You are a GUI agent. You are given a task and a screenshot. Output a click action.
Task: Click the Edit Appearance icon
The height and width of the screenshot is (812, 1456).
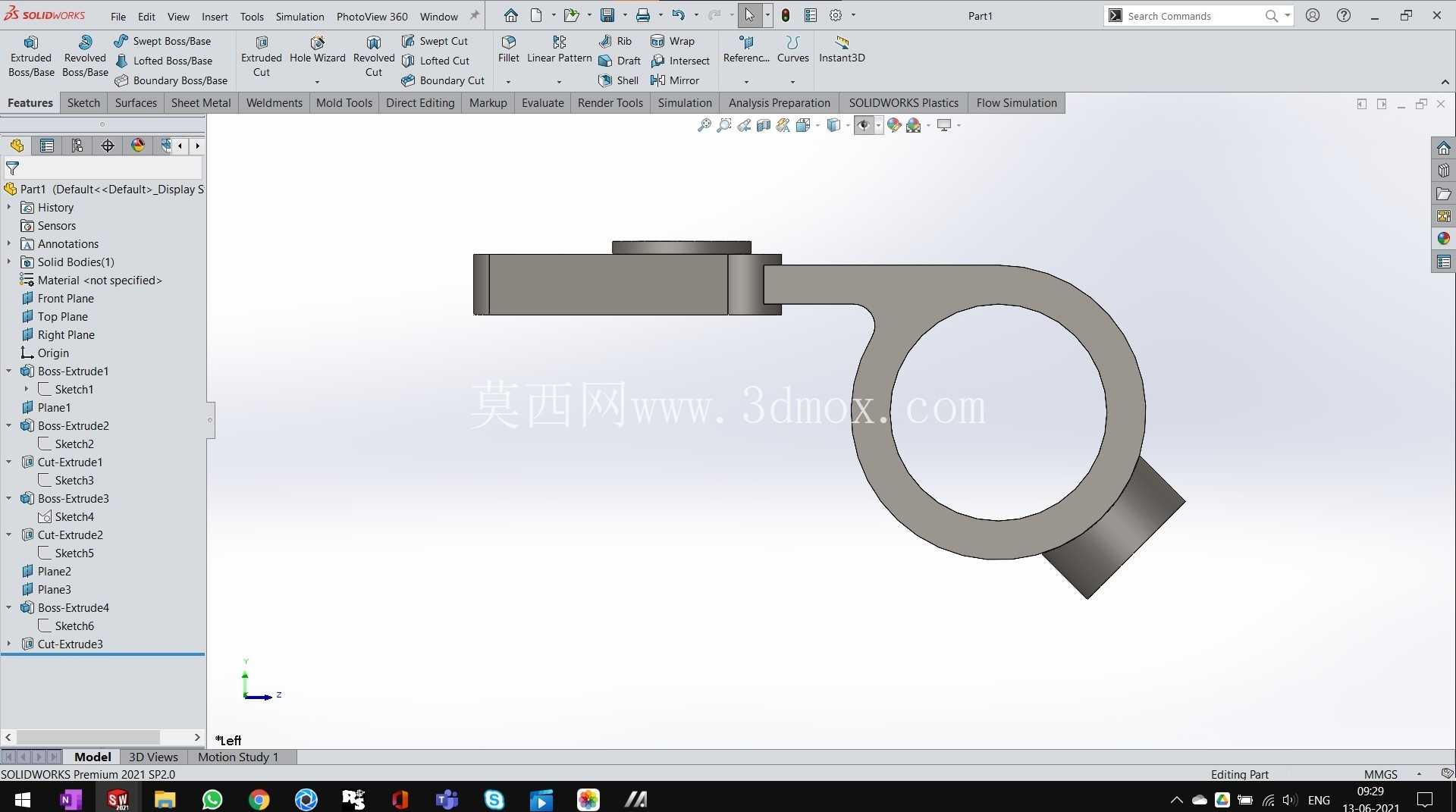pos(894,125)
